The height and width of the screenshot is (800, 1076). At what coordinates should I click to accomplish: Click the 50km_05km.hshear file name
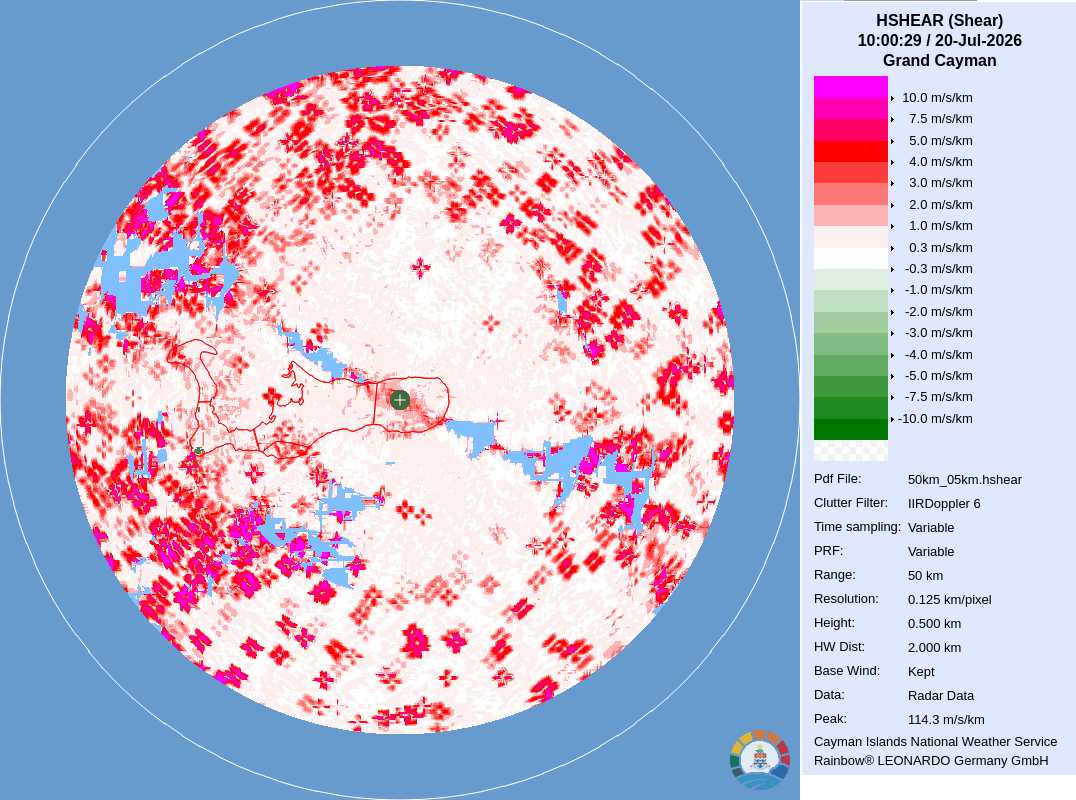click(964, 480)
